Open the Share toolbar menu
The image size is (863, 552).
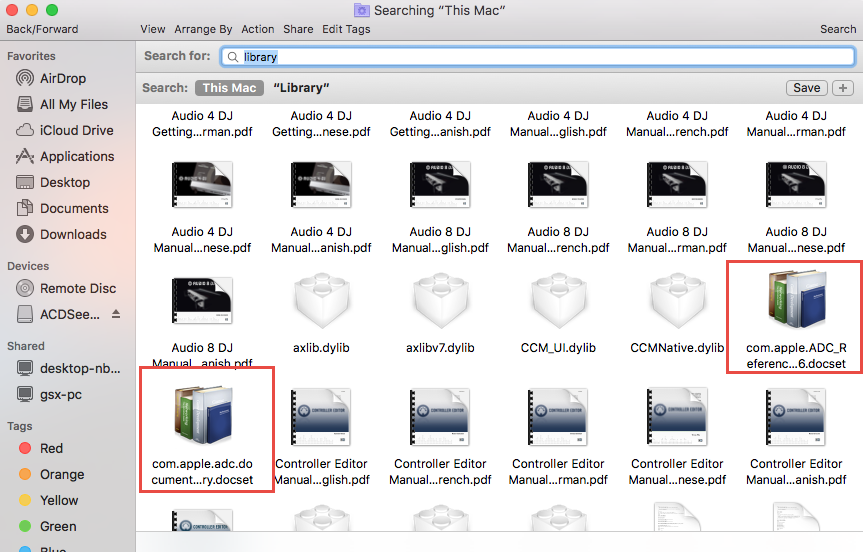click(298, 29)
